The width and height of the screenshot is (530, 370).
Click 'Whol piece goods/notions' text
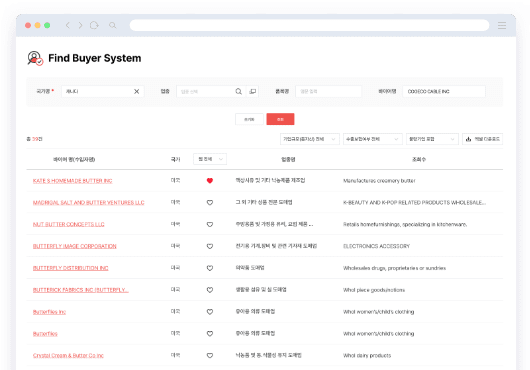[x=374, y=290]
